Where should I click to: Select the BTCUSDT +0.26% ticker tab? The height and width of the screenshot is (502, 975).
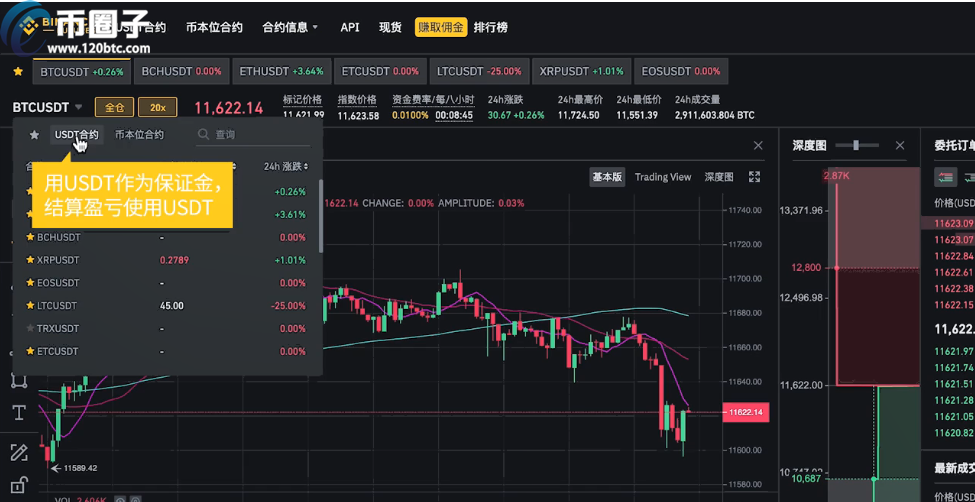click(81, 72)
